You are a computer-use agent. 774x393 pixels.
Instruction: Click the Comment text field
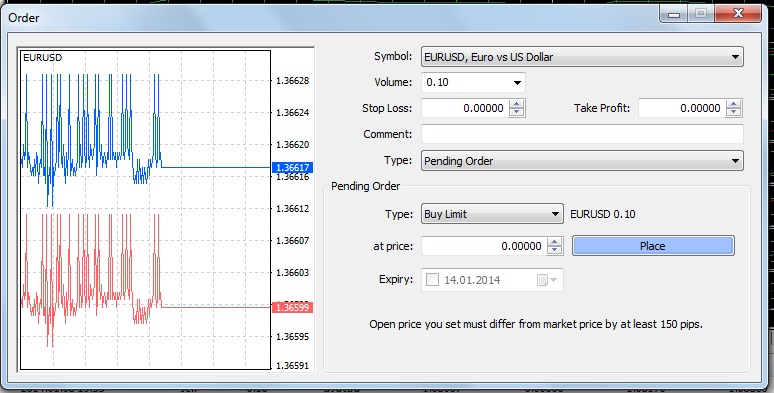[582, 134]
